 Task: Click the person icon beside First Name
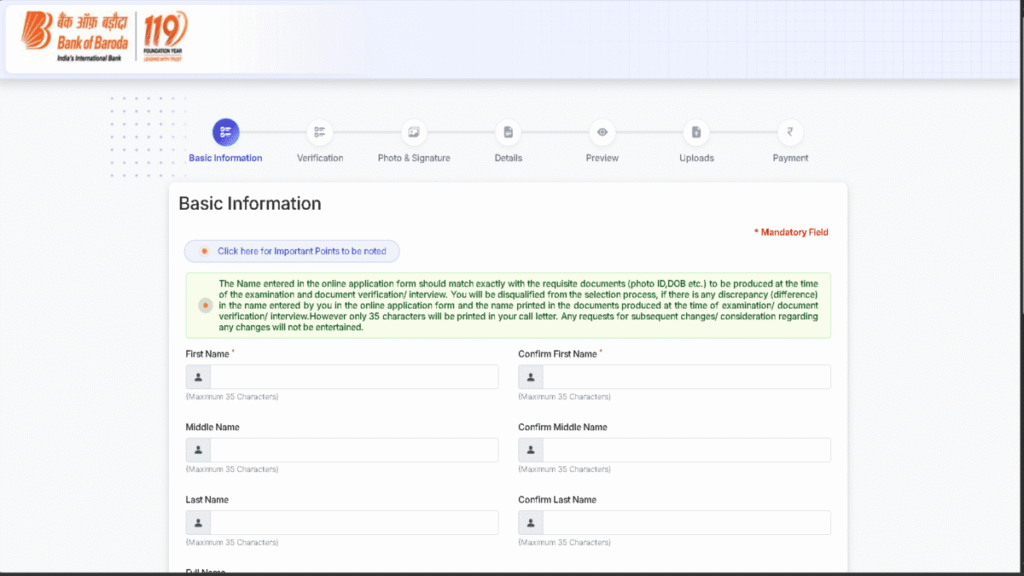198,377
